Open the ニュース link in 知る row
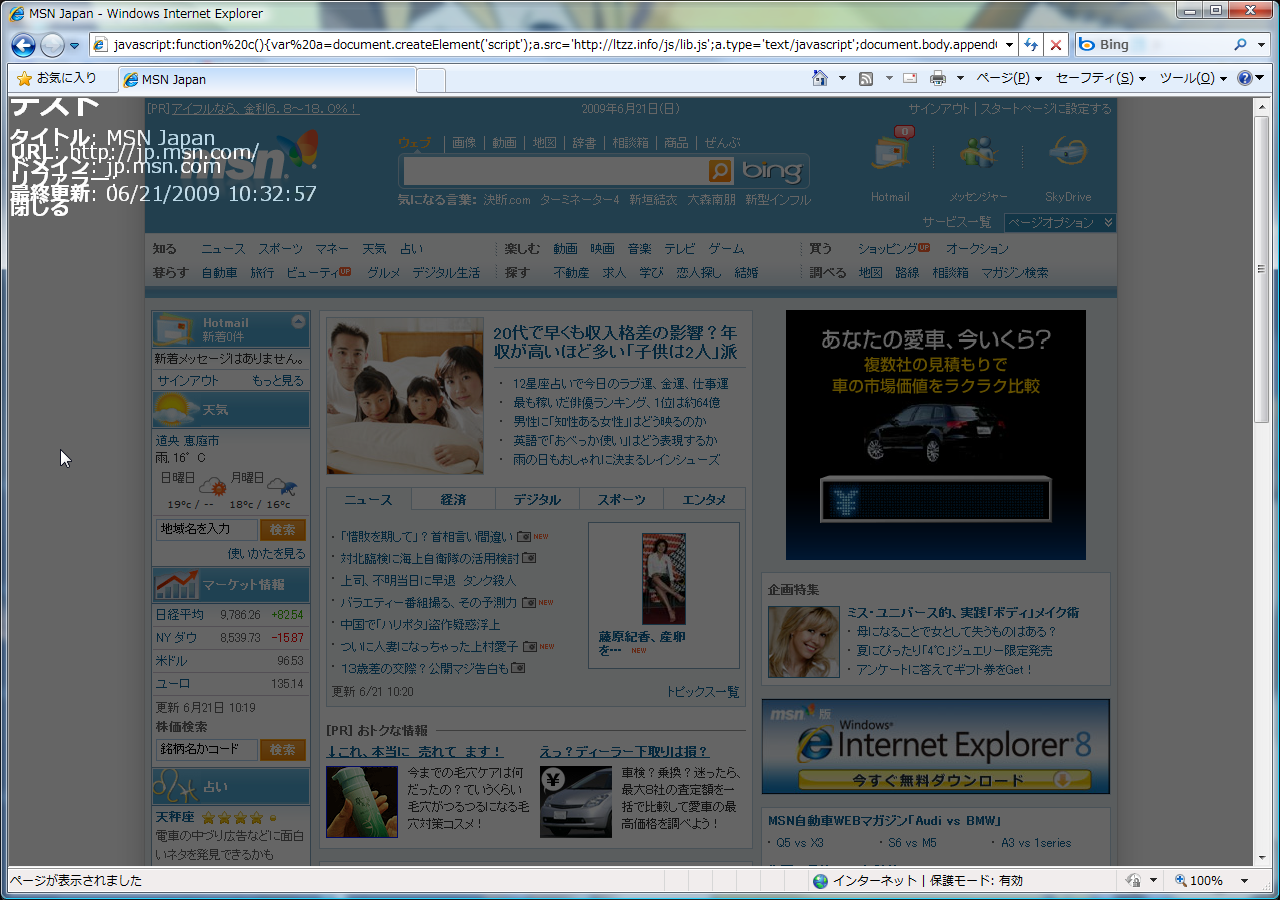 click(x=222, y=249)
